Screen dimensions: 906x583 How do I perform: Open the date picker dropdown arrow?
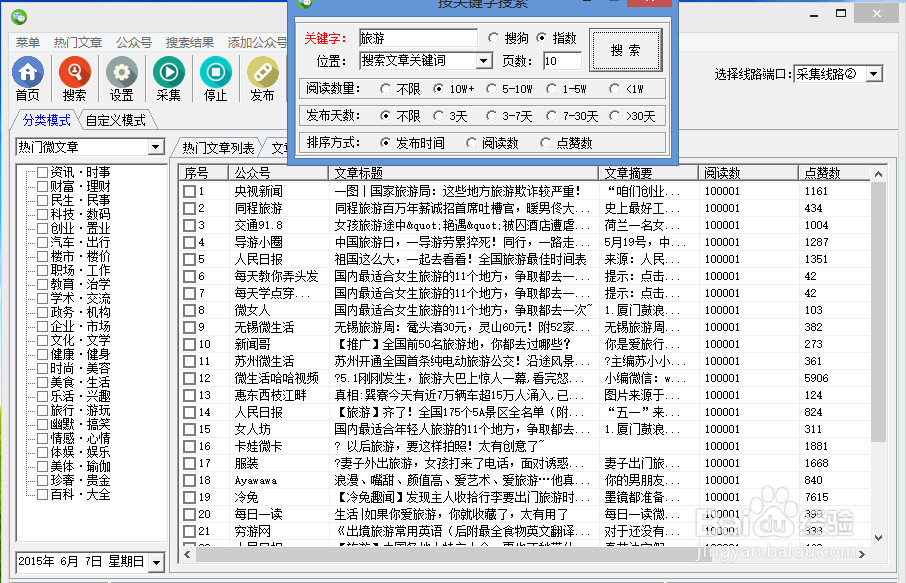(157, 562)
